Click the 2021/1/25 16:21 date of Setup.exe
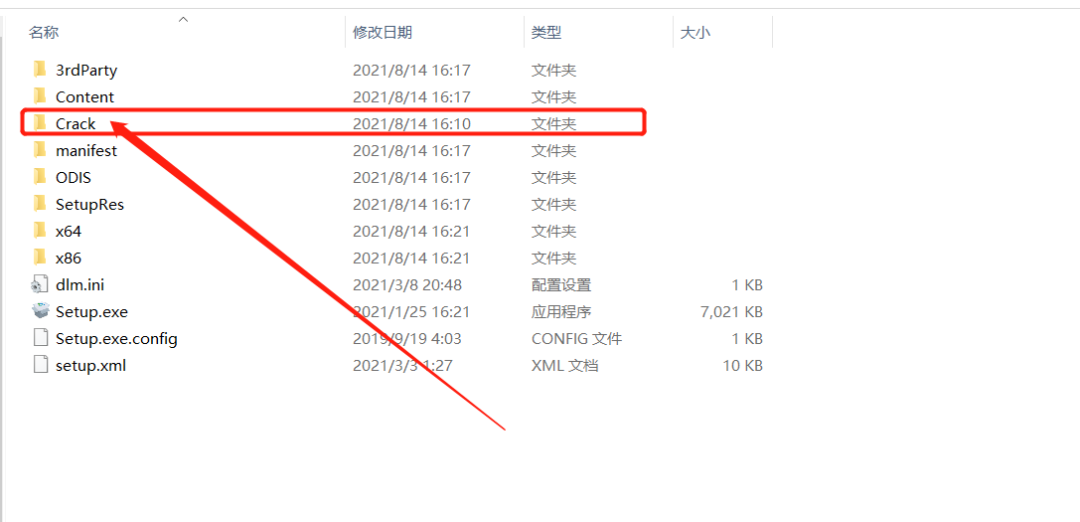1080x522 pixels. 411,311
